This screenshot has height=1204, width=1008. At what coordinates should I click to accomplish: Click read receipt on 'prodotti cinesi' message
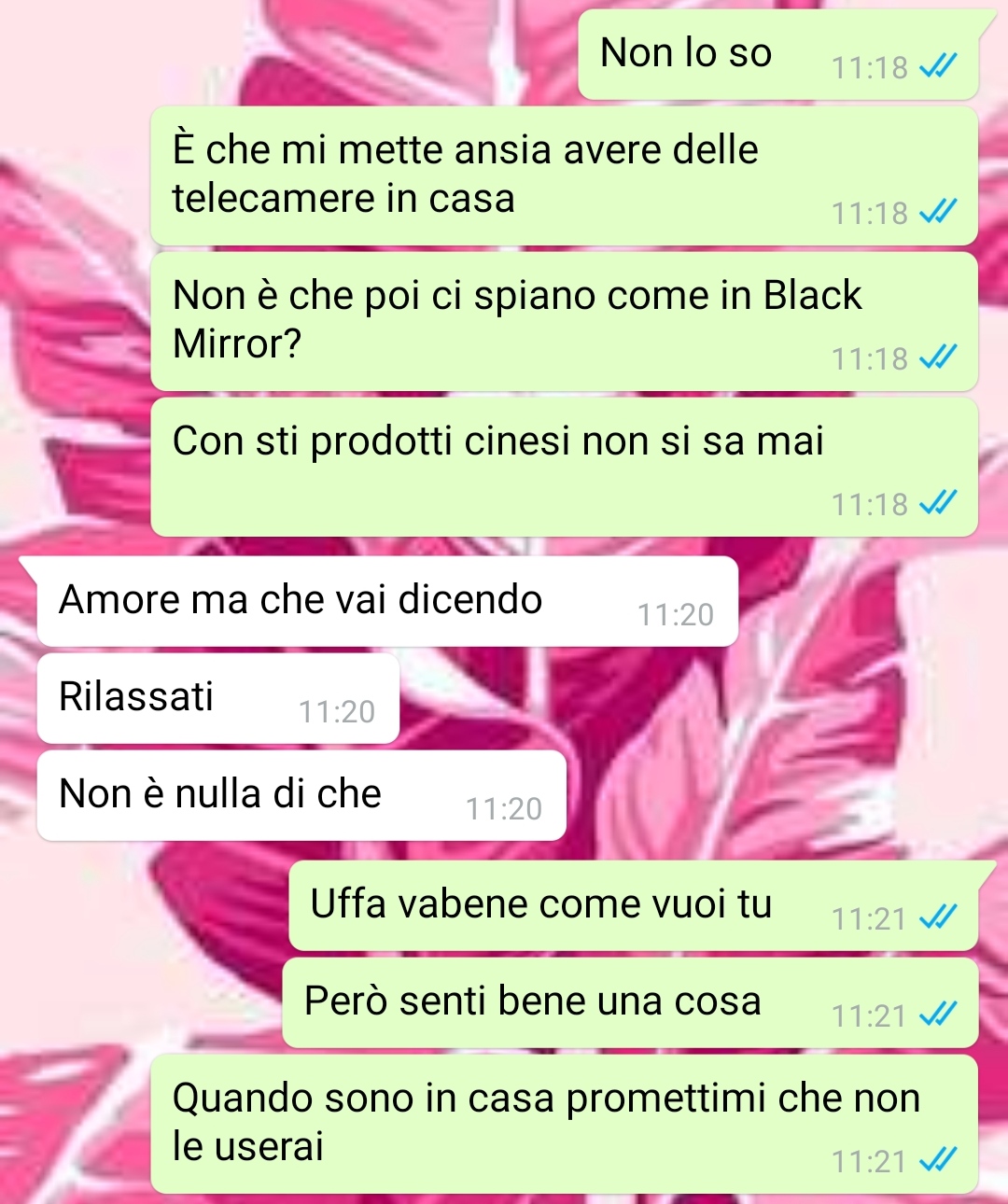(x=938, y=504)
